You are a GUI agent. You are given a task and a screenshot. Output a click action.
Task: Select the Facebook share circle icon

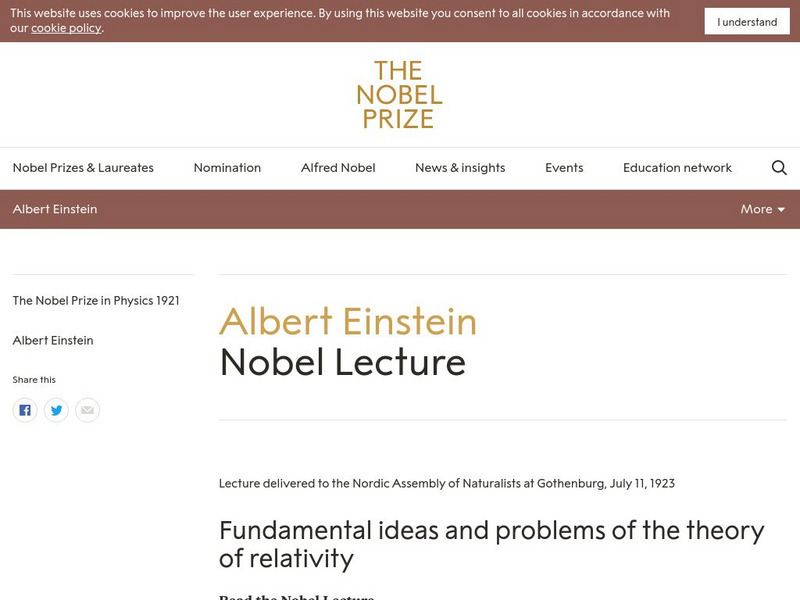coord(25,409)
